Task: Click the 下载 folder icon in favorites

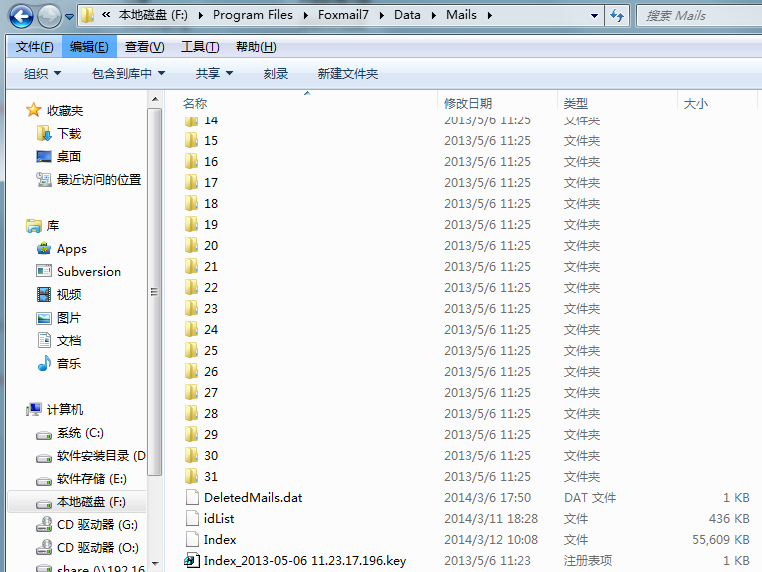Action: (x=44, y=133)
